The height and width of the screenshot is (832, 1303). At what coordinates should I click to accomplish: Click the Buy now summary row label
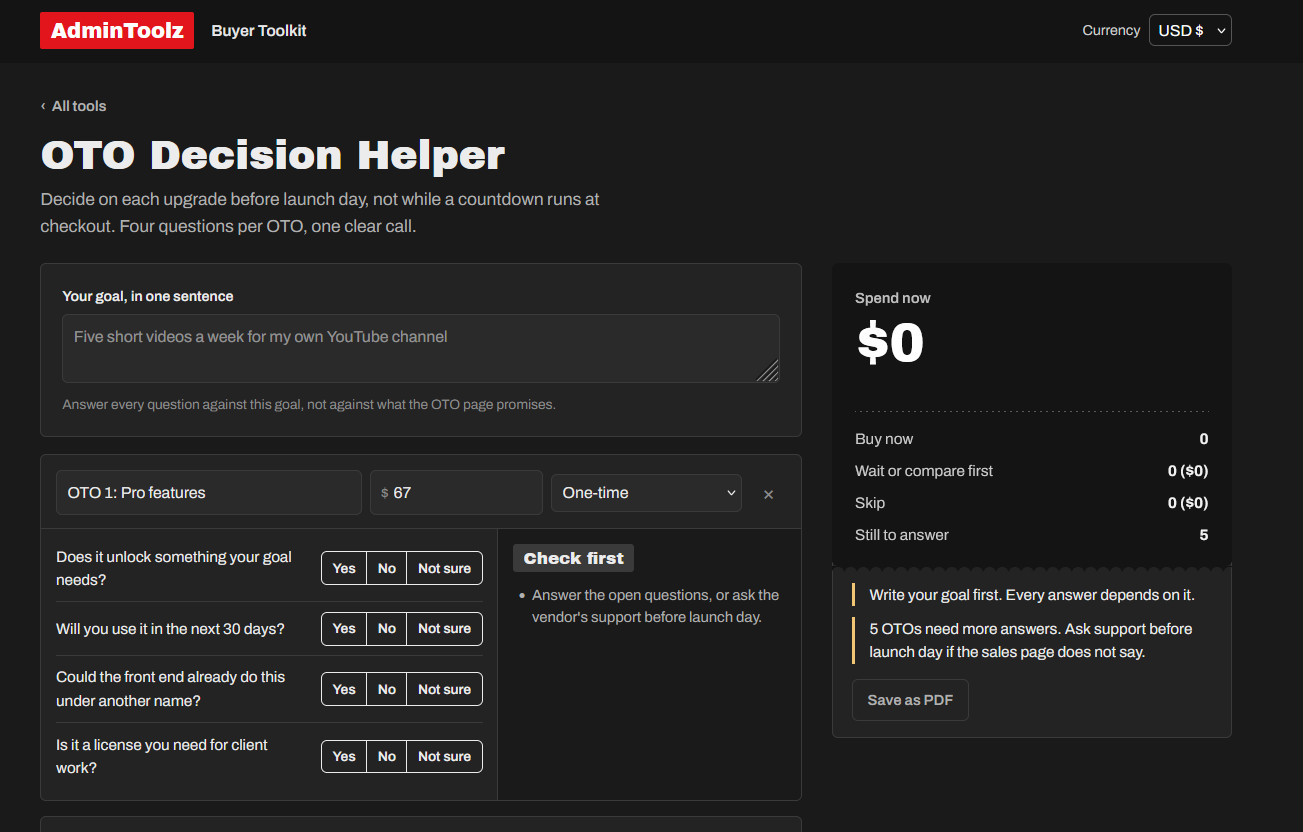point(884,439)
